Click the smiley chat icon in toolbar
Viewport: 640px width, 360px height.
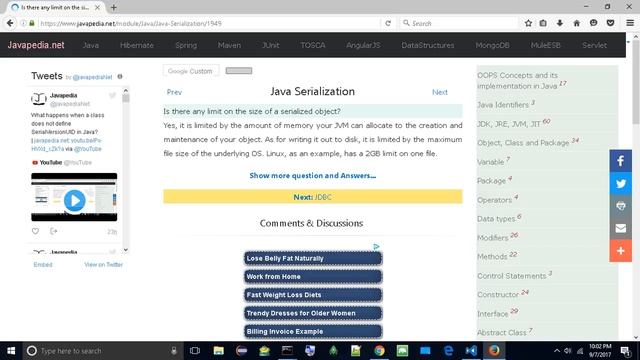tap(593, 23)
